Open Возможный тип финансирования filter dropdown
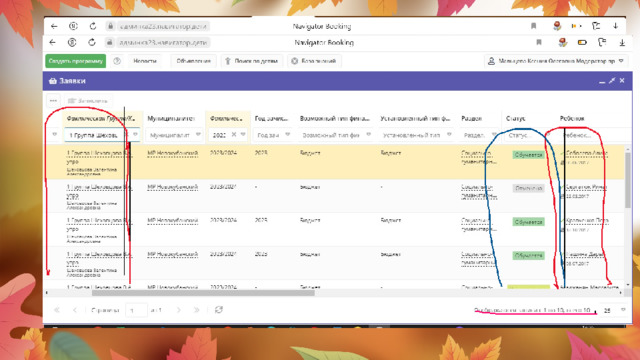This screenshot has width=640, height=360. [x=369, y=134]
